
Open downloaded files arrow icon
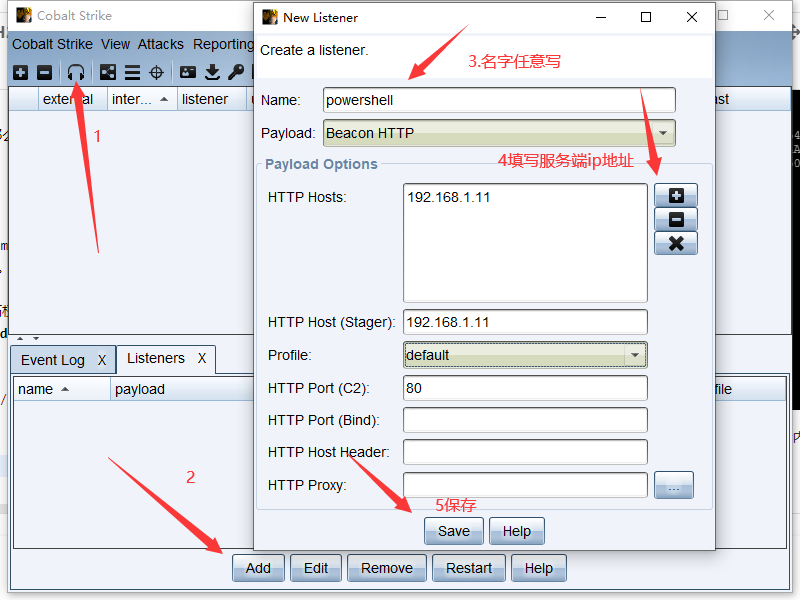[212, 72]
